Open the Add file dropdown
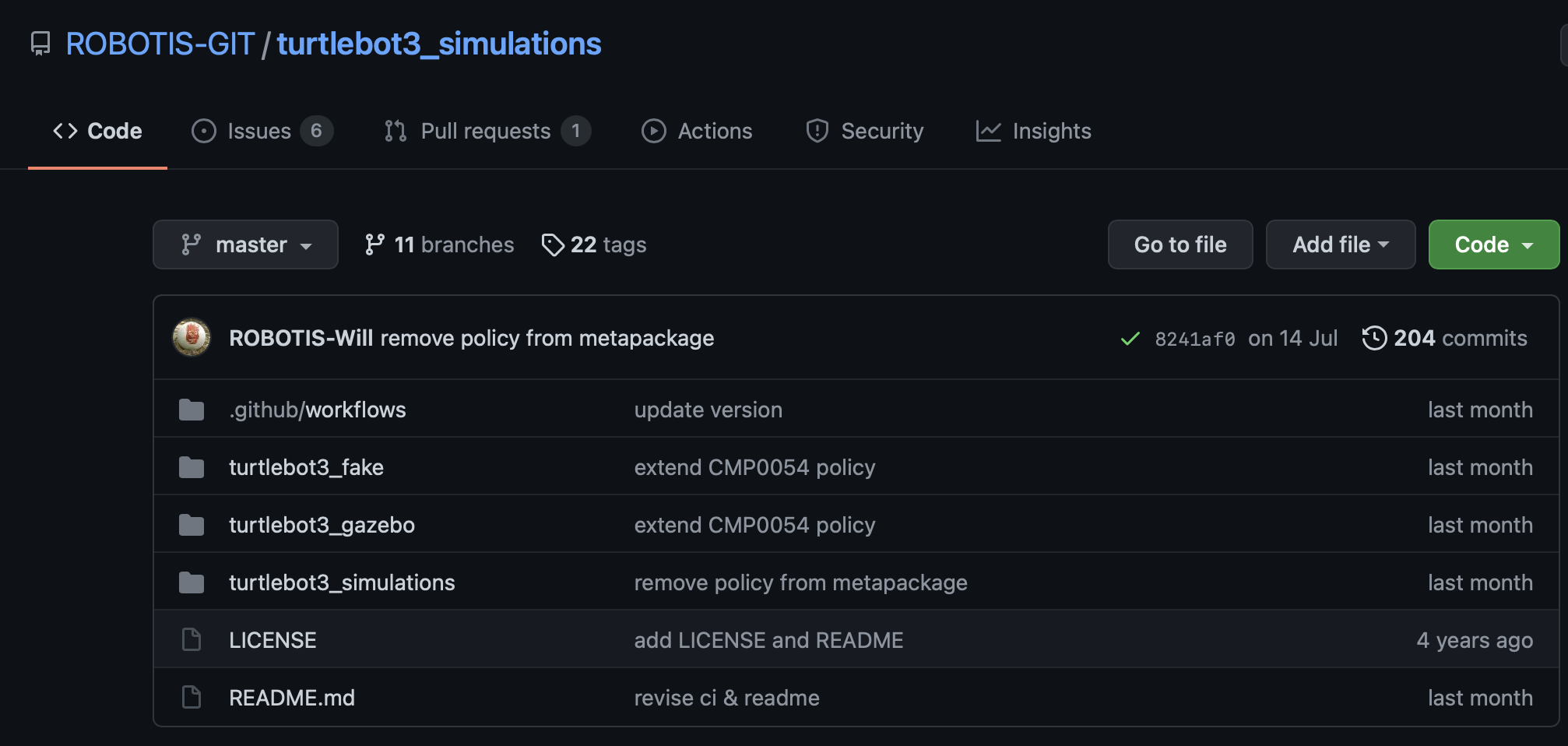 coord(1341,245)
